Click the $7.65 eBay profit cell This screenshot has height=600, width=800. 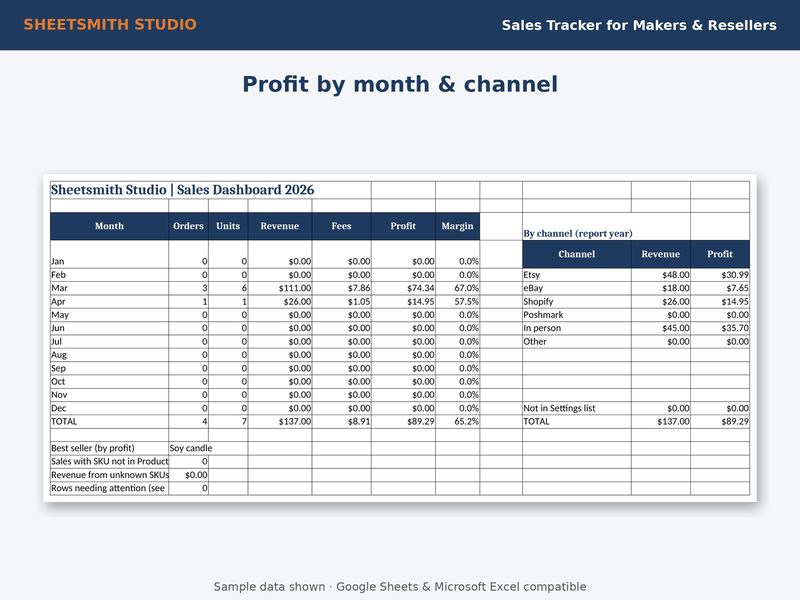(x=720, y=288)
